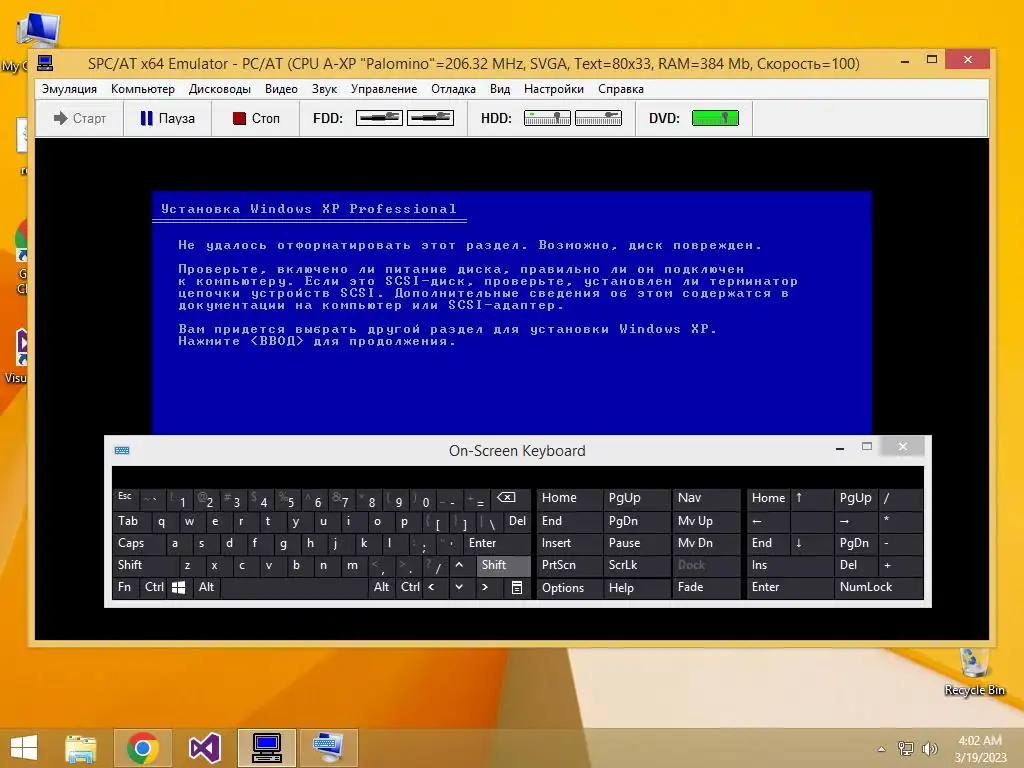Tap the PrtScn key

pyautogui.click(x=569, y=565)
